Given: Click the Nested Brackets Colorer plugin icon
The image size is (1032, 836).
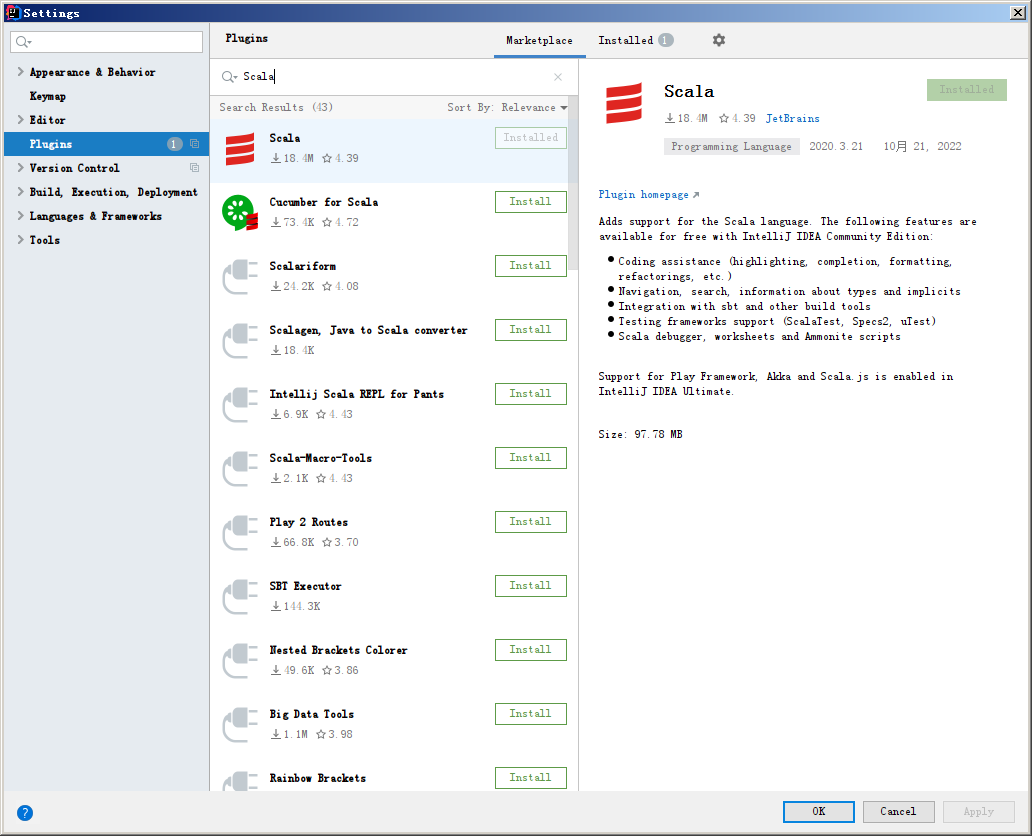Looking at the screenshot, I should [240, 660].
